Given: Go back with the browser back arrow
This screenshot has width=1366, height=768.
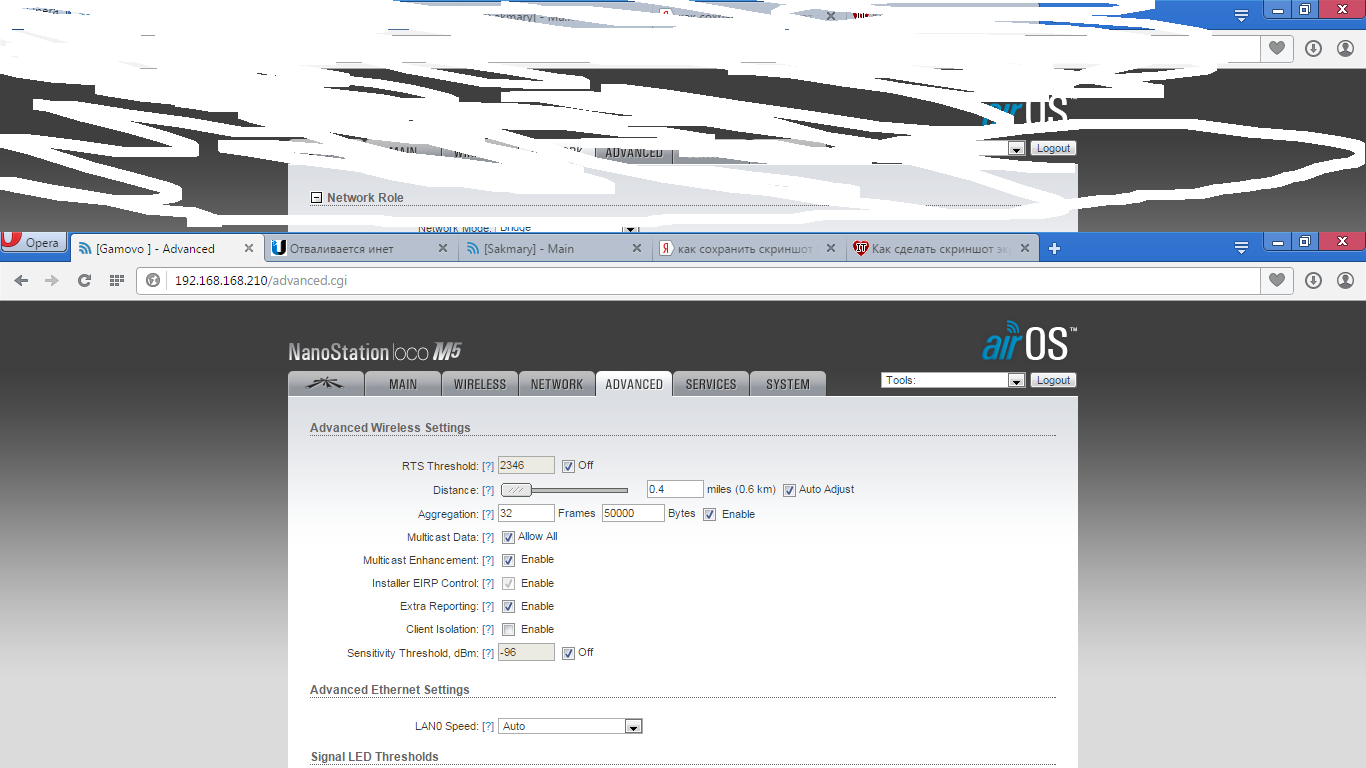Looking at the screenshot, I should [x=21, y=281].
